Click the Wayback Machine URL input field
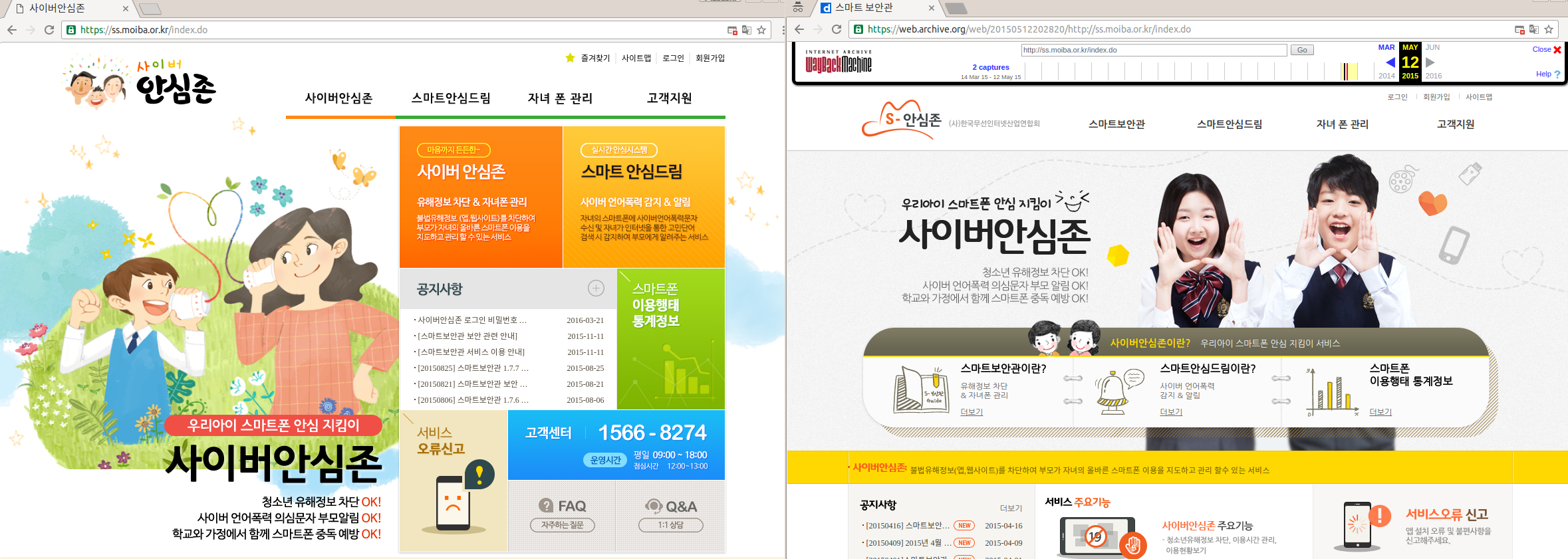This screenshot has width=1568, height=559. (x=1154, y=50)
